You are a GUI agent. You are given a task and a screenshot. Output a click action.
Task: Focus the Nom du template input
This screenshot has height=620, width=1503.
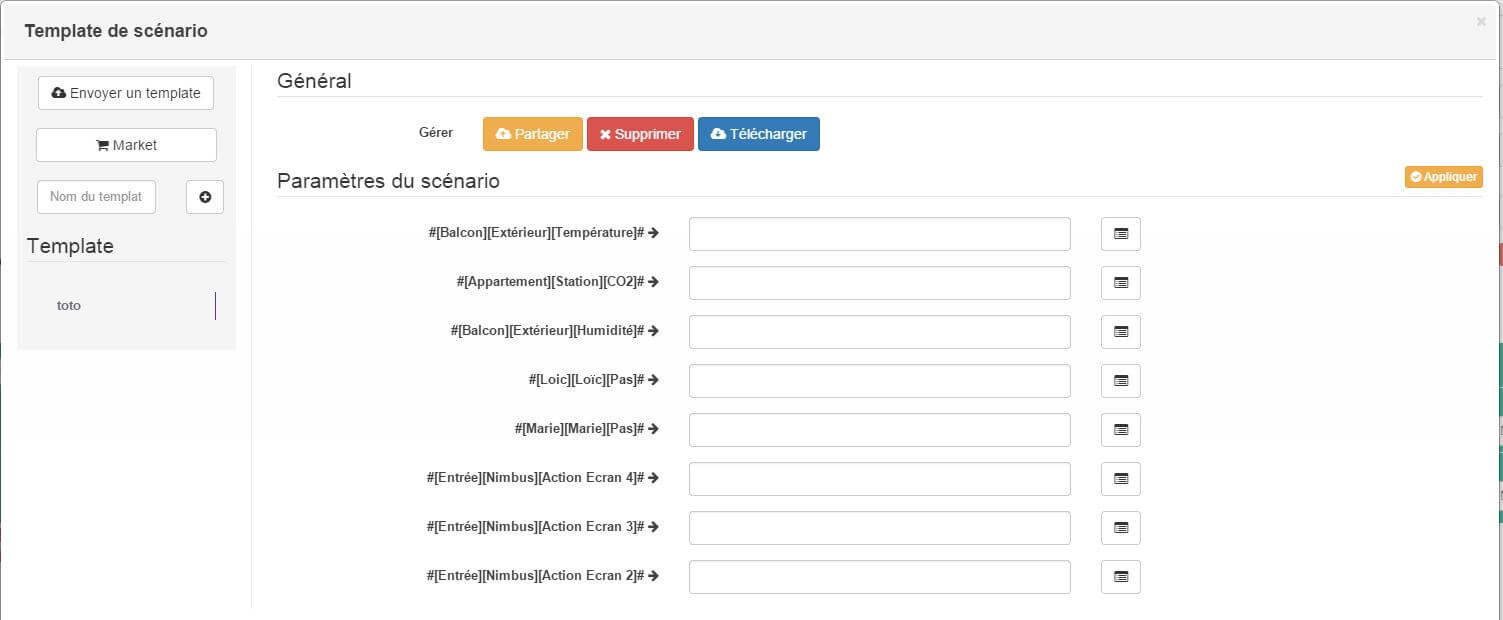click(97, 197)
